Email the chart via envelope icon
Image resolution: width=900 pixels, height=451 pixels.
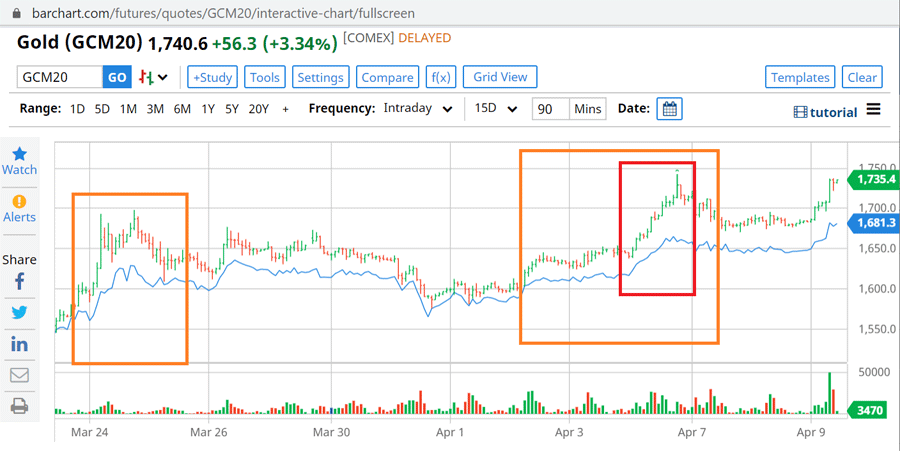[x=19, y=375]
